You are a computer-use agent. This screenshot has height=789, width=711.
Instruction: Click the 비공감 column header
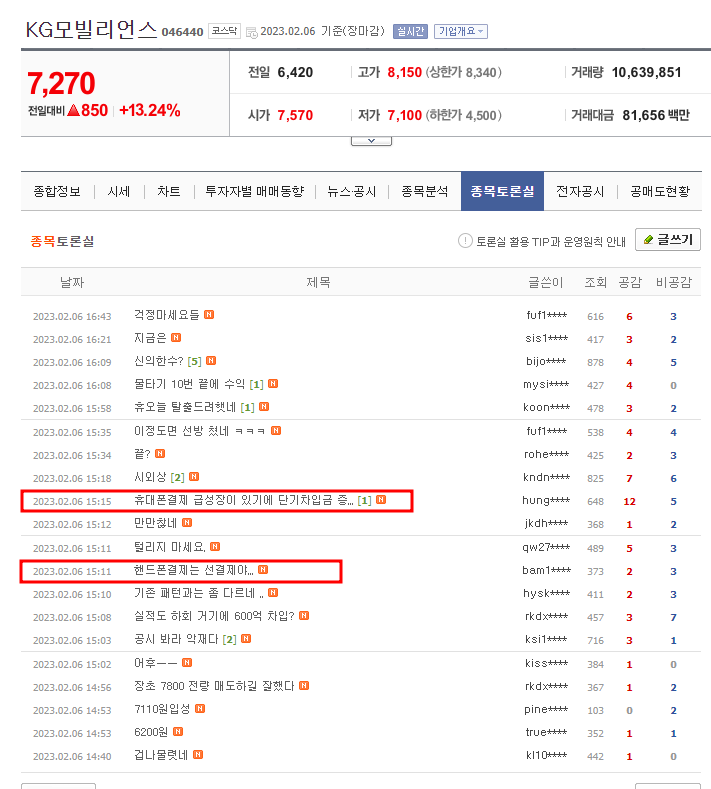(x=674, y=282)
